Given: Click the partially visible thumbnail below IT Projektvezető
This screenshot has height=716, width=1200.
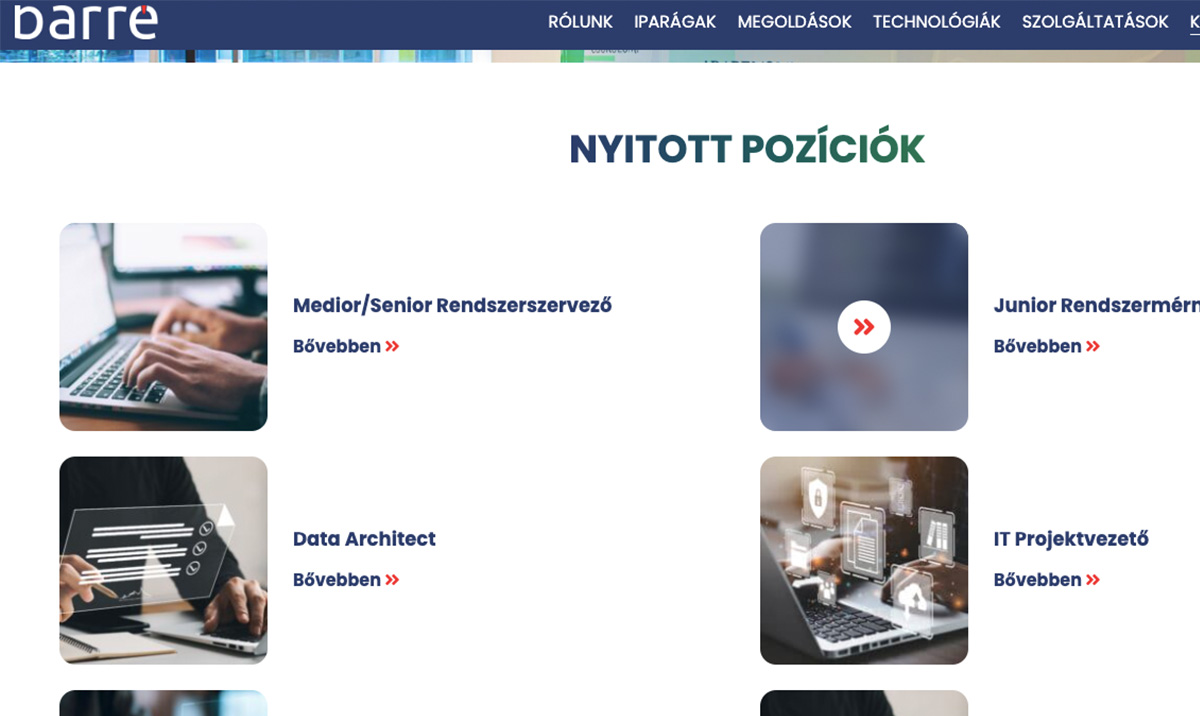Looking at the screenshot, I should click(x=864, y=704).
